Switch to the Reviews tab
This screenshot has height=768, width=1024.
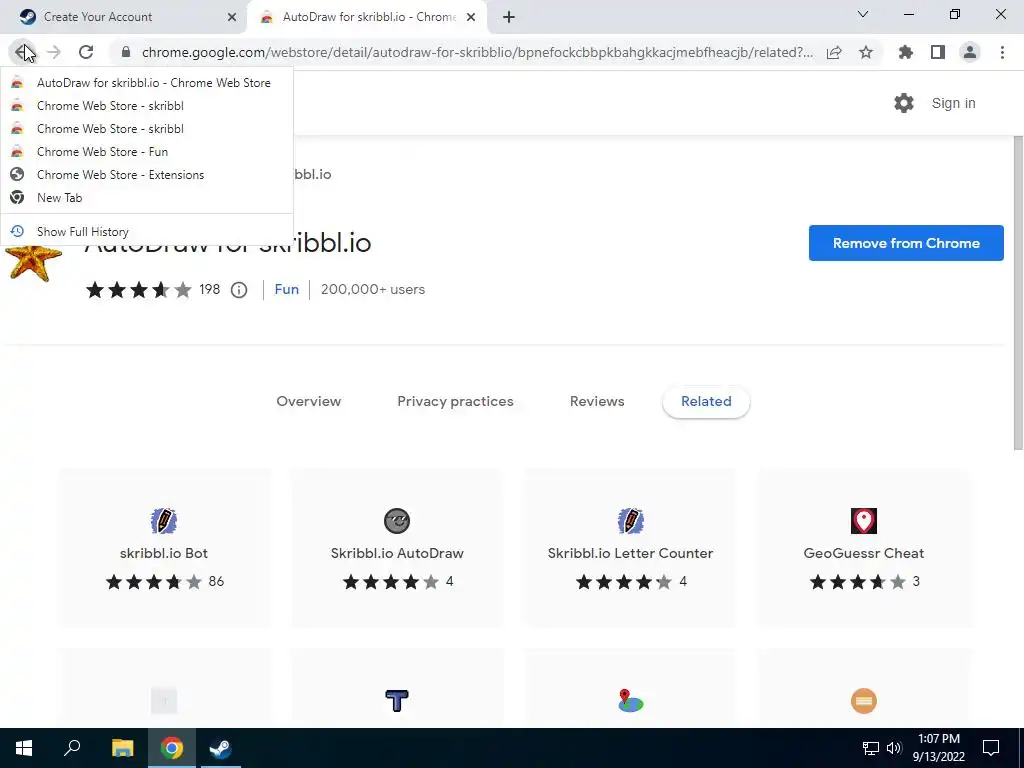pos(597,401)
